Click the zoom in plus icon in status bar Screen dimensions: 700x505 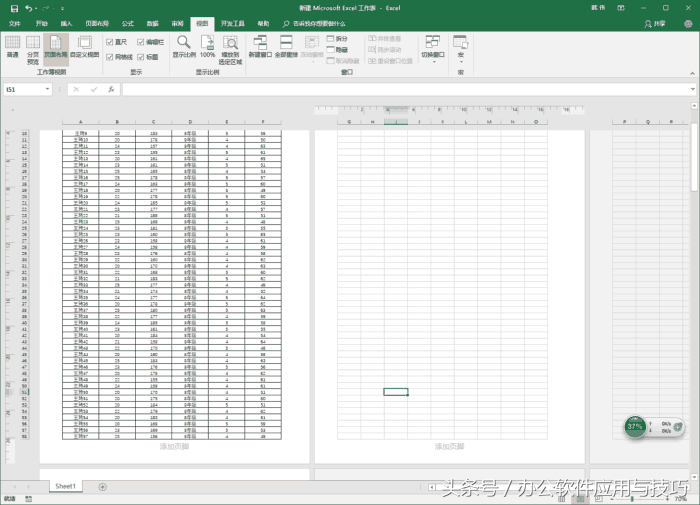pos(668,499)
